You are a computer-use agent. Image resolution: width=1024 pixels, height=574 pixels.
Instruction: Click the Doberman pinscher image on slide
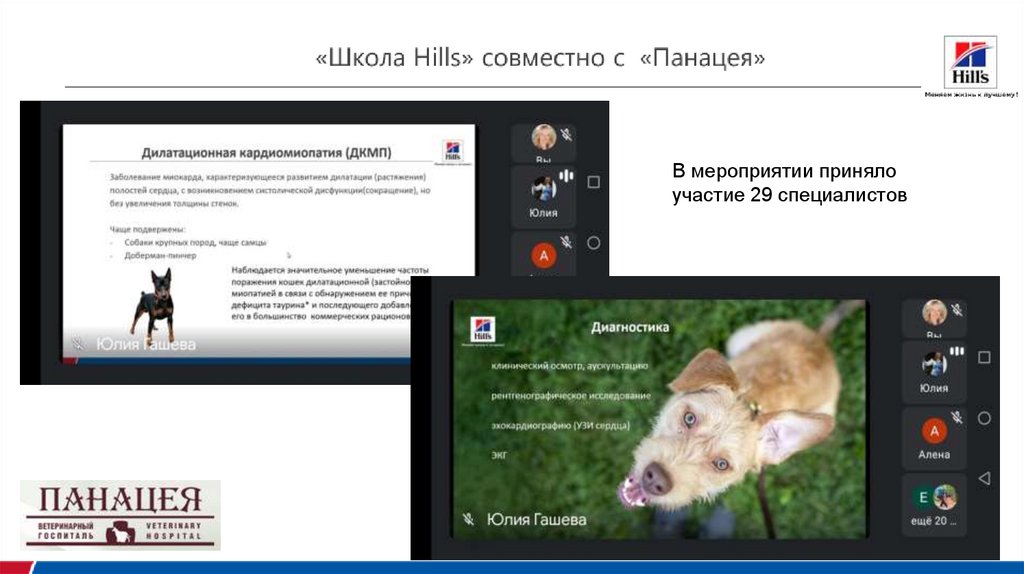point(155,305)
